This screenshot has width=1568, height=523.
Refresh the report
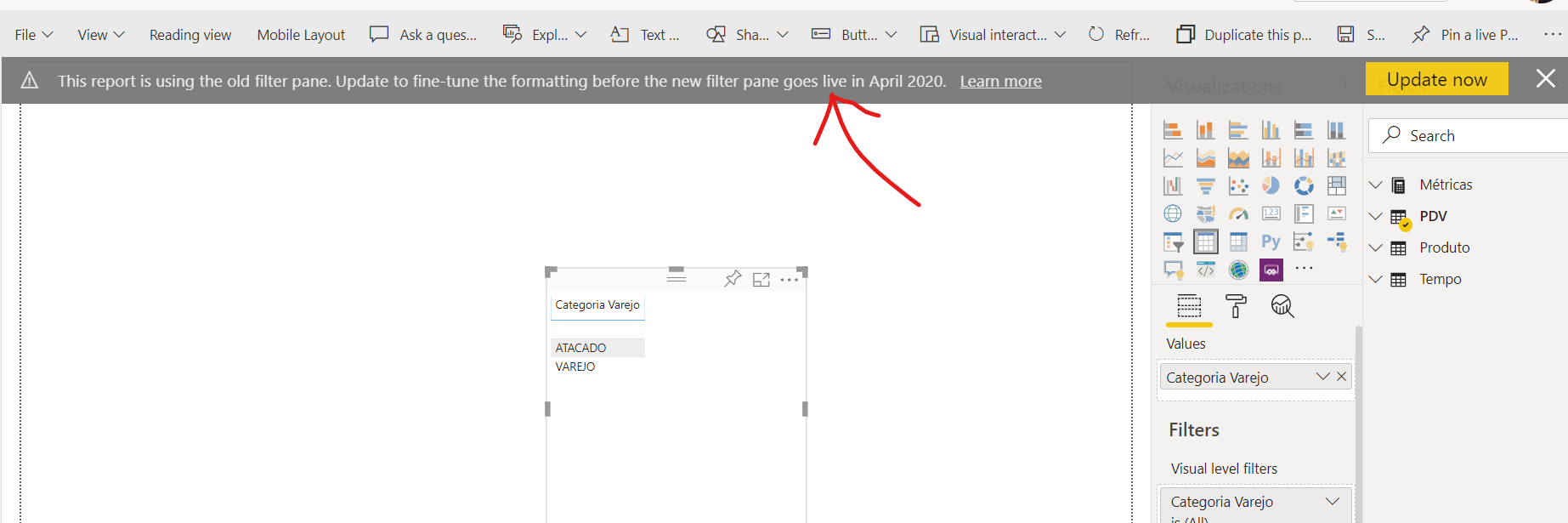point(1119,35)
